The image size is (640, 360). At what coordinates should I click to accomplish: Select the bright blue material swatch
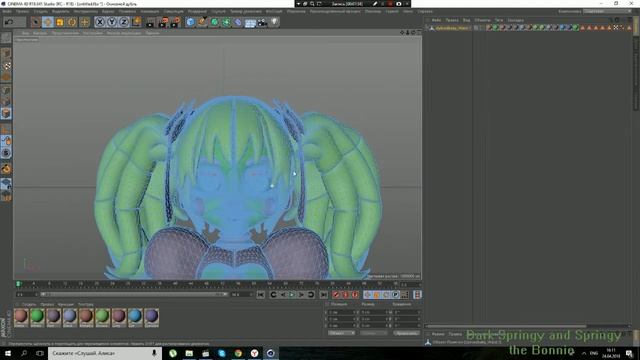(x=135, y=318)
